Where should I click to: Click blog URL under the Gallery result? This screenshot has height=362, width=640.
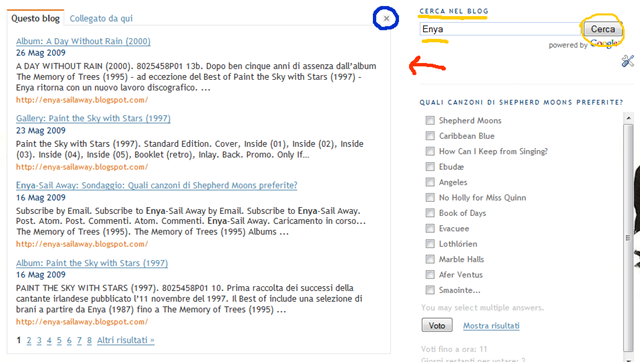click(82, 167)
